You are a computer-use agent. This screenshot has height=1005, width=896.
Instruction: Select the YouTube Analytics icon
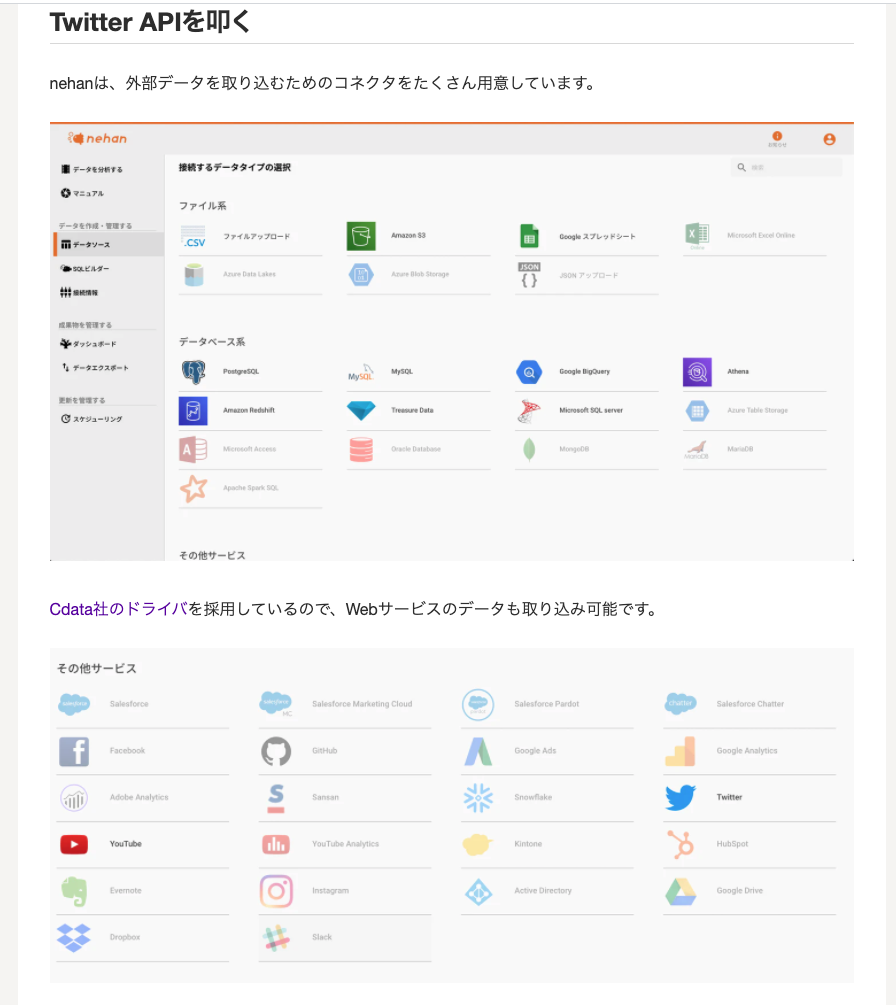coord(276,845)
